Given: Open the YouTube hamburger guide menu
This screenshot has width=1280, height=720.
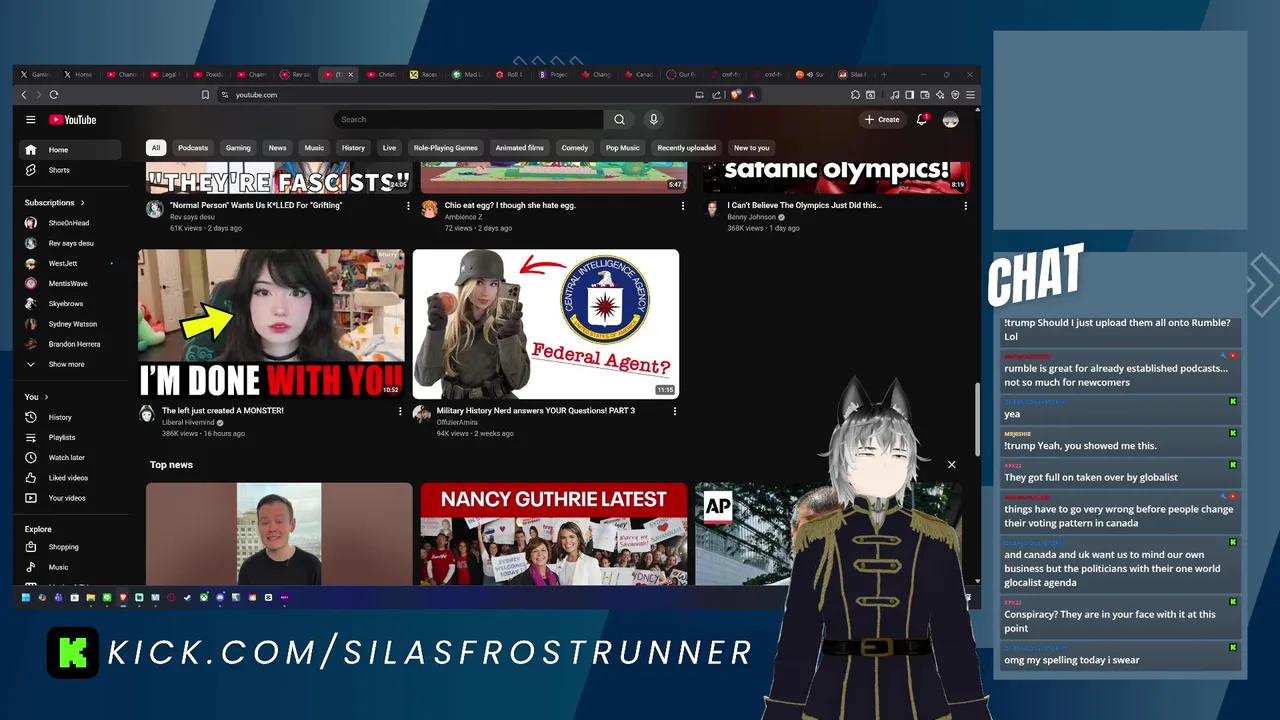Looking at the screenshot, I should pyautogui.click(x=31, y=119).
